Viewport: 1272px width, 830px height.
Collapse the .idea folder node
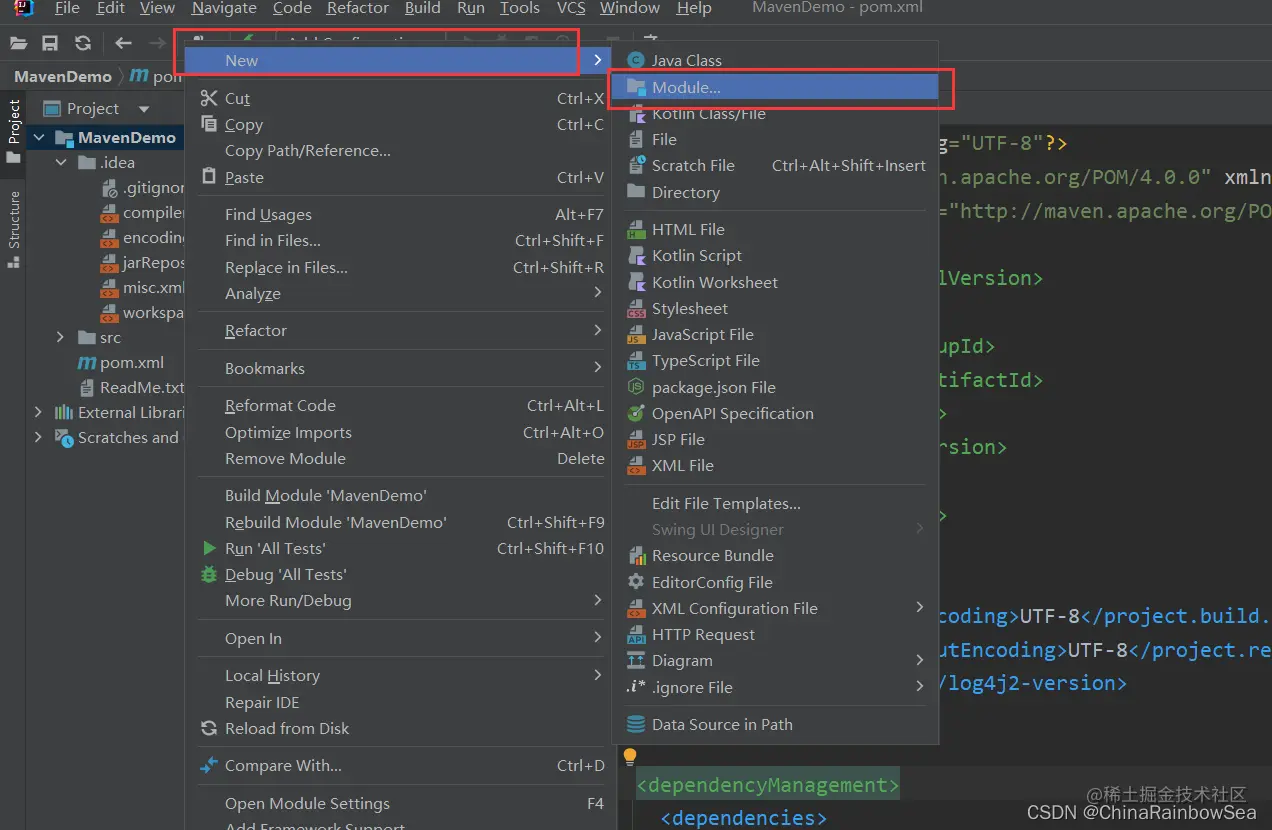pyautogui.click(x=62, y=163)
